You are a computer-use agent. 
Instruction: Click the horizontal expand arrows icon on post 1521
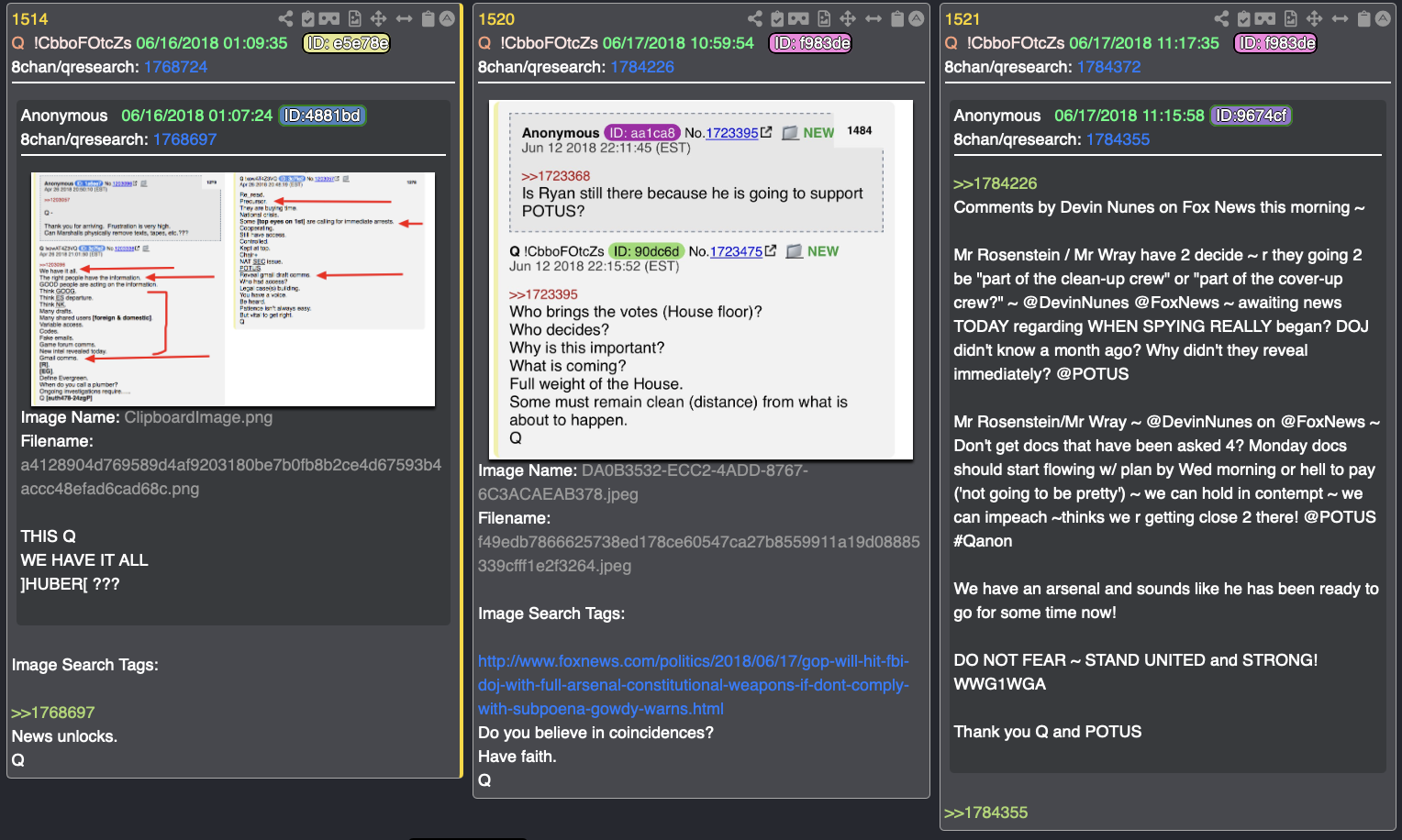[x=1341, y=18]
